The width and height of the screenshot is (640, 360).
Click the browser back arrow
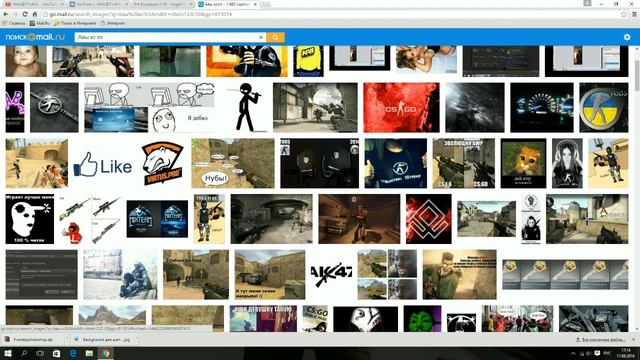(x=6, y=14)
